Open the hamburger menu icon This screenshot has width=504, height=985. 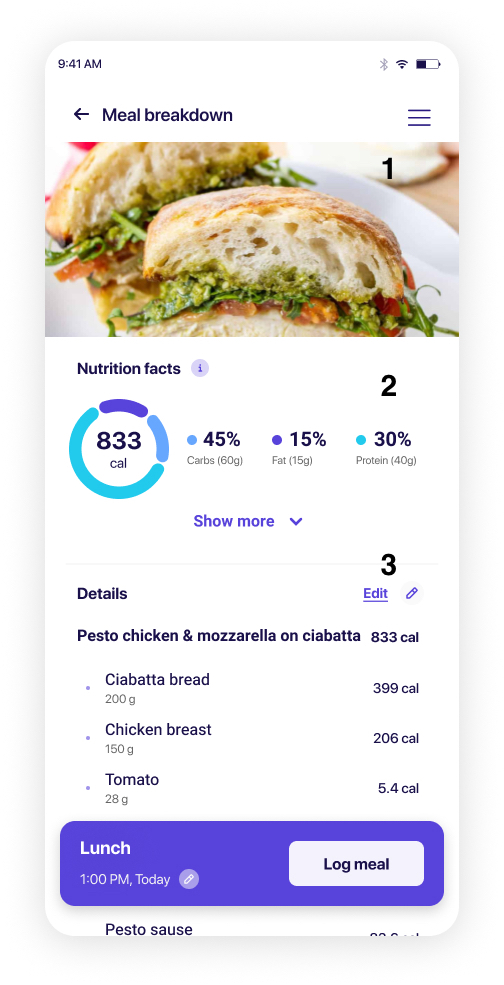(x=419, y=117)
